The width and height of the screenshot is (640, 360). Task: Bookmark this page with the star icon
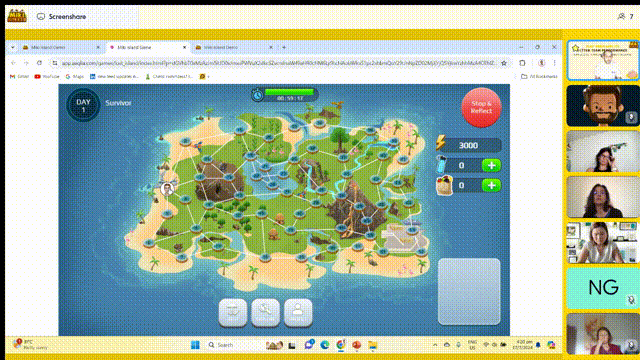[x=504, y=63]
